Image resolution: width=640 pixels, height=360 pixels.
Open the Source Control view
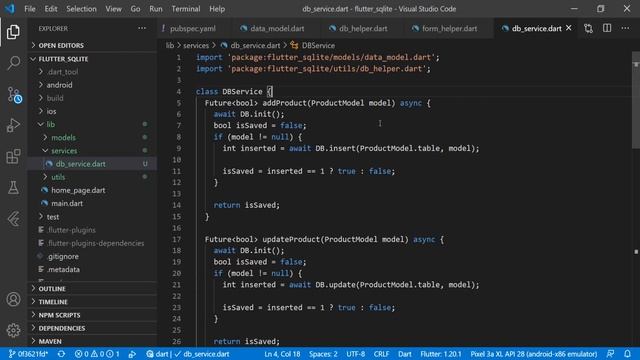click(x=14, y=95)
